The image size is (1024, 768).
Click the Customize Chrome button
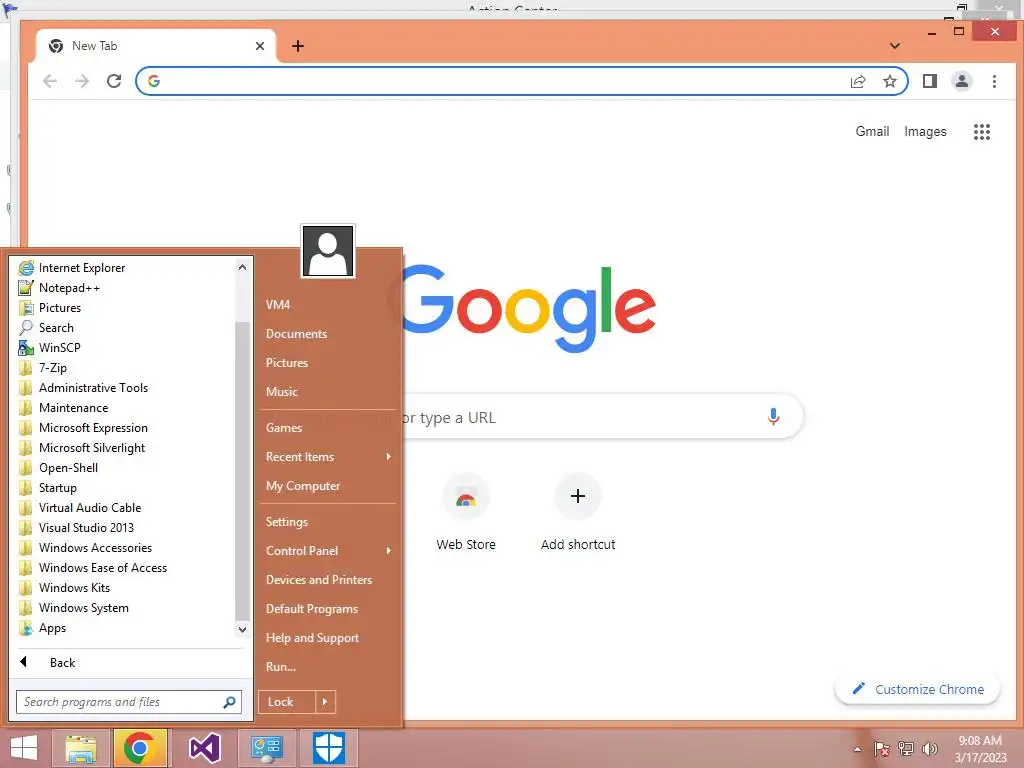click(918, 690)
